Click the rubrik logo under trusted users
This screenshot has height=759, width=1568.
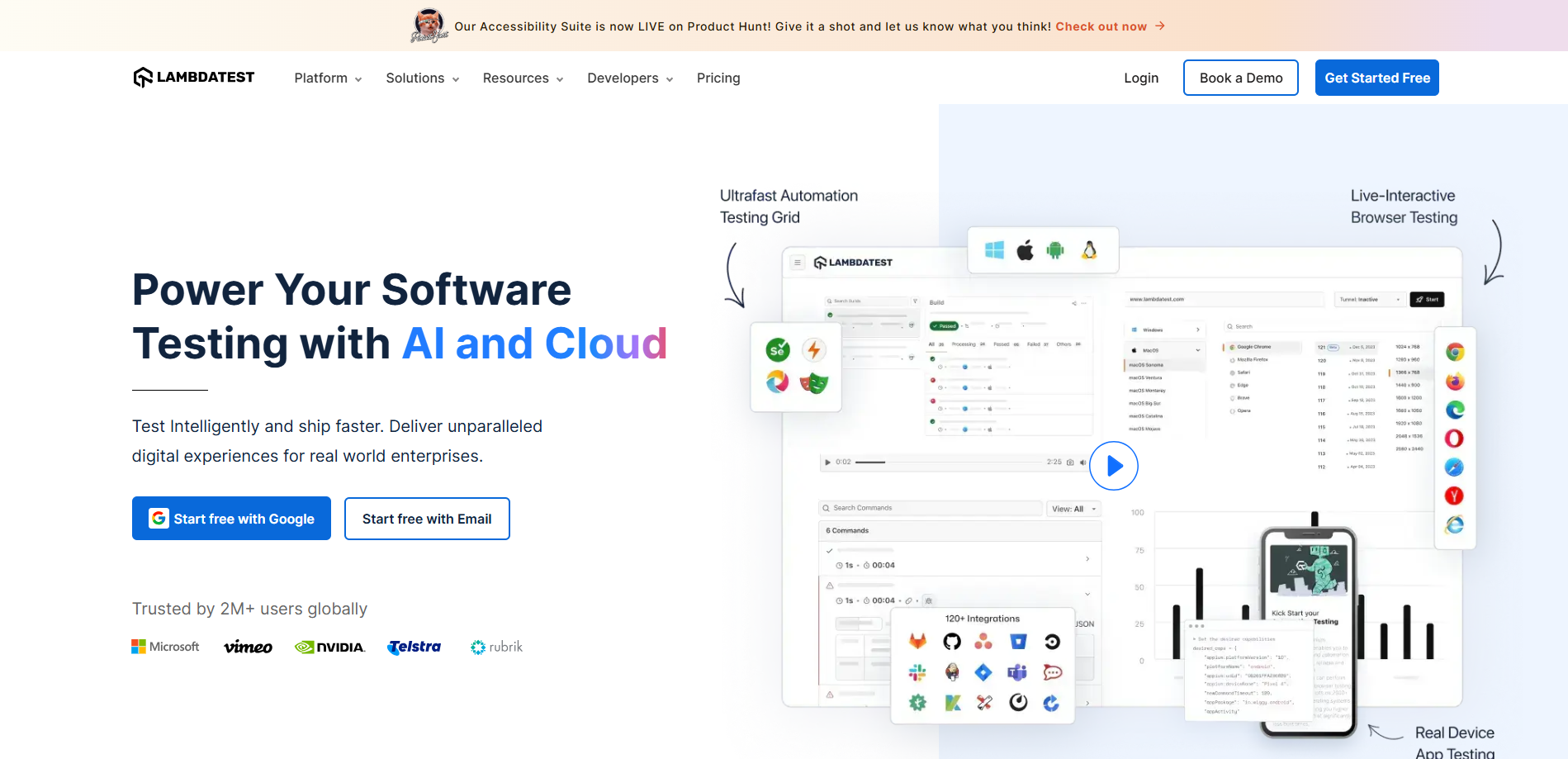(x=496, y=647)
